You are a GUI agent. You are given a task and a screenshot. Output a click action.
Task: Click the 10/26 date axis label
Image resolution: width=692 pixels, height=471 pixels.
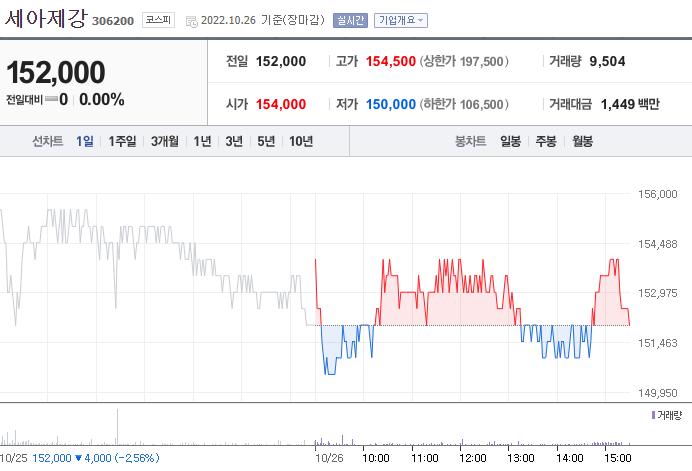point(329,458)
